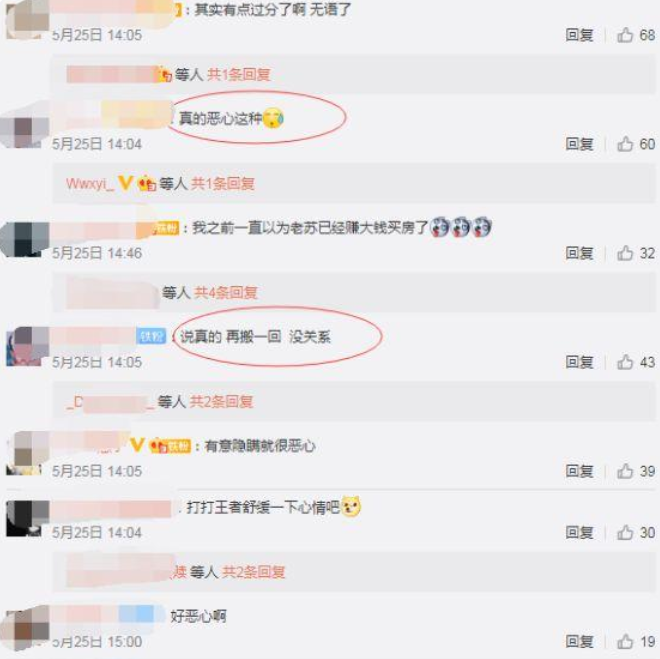Click the blue 铁粉 badge
This screenshot has width=660, height=659.
(151, 336)
